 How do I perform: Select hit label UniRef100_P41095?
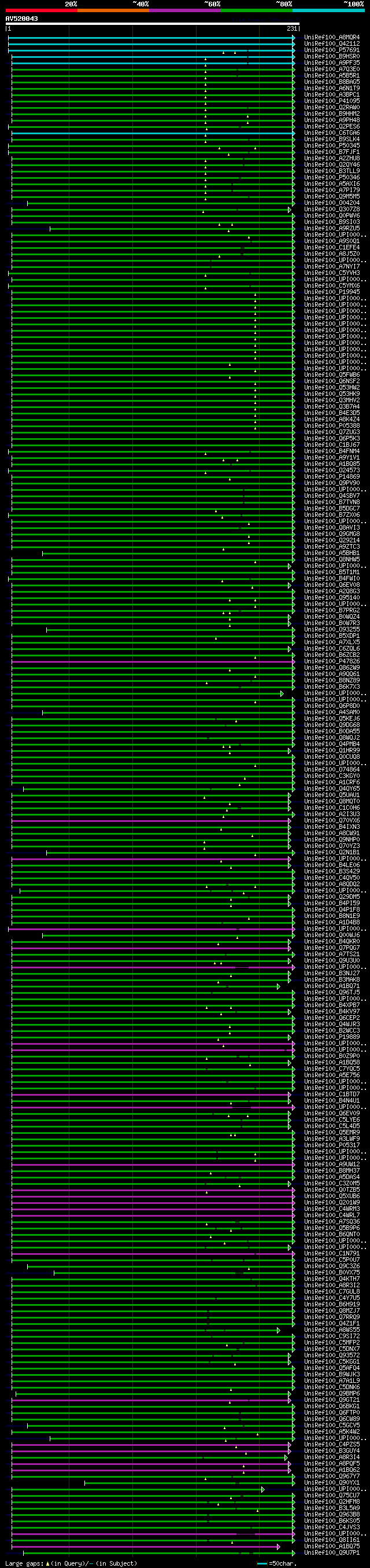click(332, 101)
